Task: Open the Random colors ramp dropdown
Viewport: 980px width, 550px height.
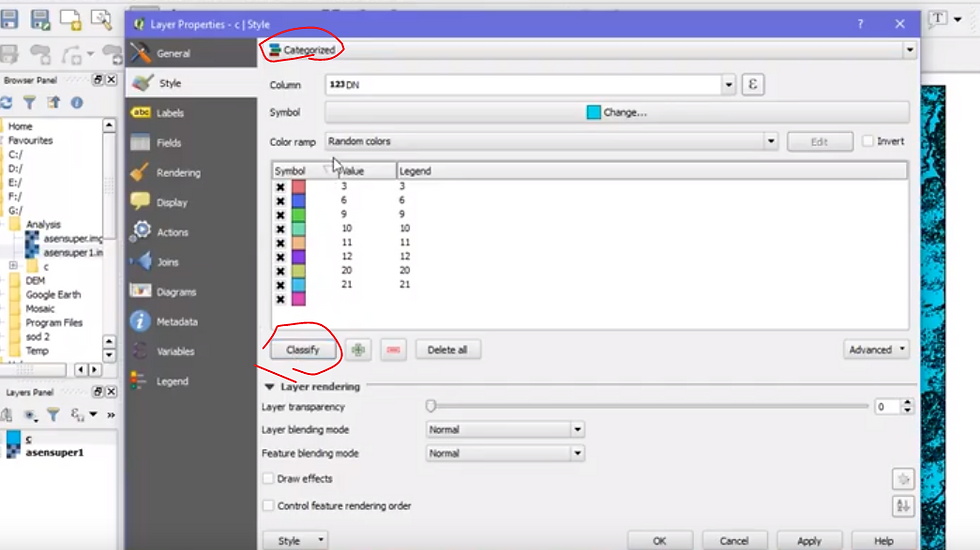Action: 551,141
